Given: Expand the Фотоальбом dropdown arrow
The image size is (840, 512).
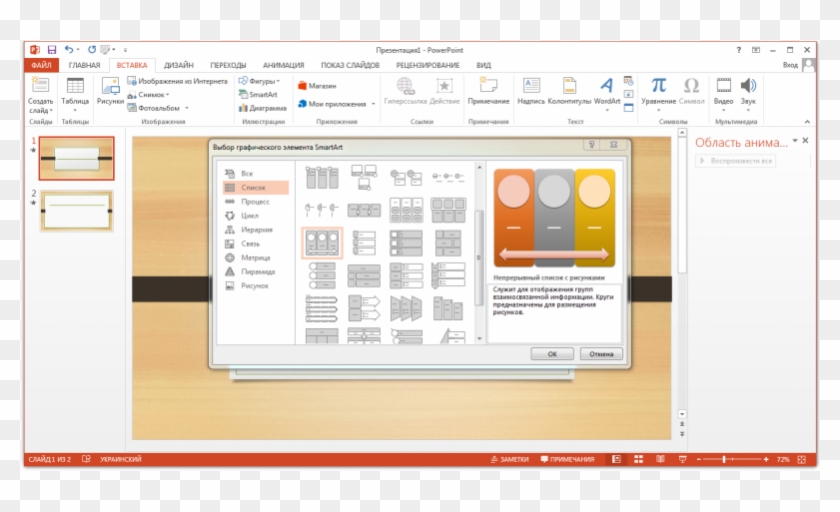Looking at the screenshot, I should pyautogui.click(x=187, y=108).
